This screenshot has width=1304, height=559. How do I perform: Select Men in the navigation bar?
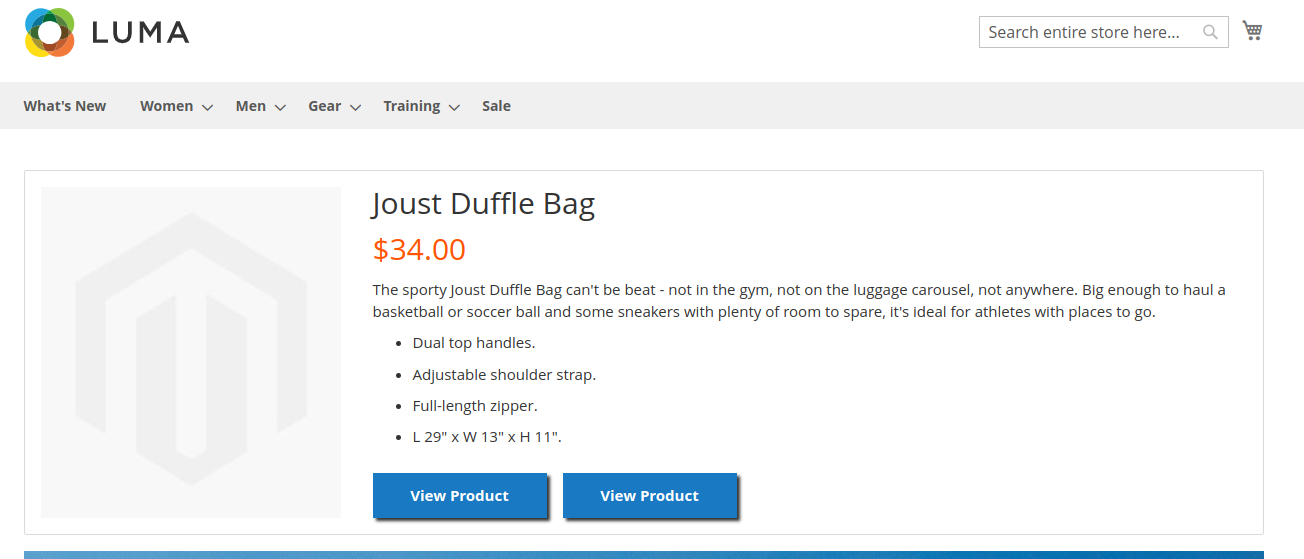click(x=251, y=106)
